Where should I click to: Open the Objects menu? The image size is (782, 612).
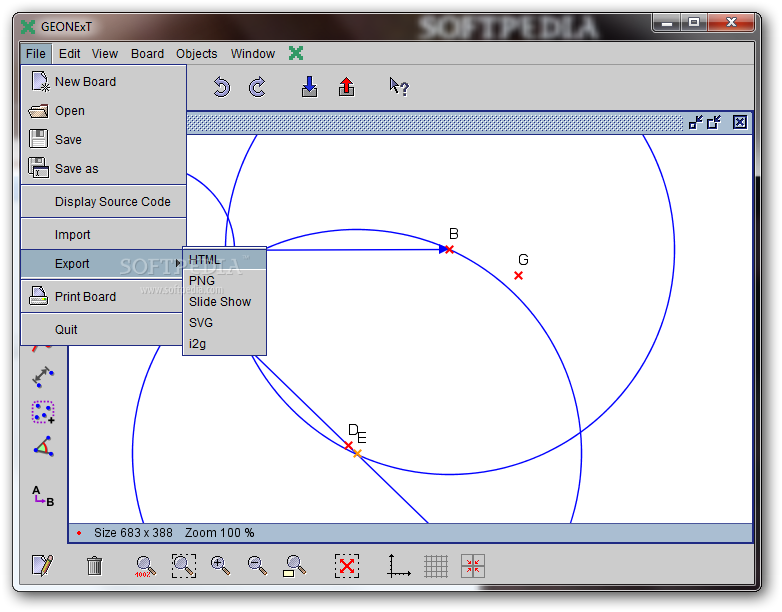click(x=196, y=53)
